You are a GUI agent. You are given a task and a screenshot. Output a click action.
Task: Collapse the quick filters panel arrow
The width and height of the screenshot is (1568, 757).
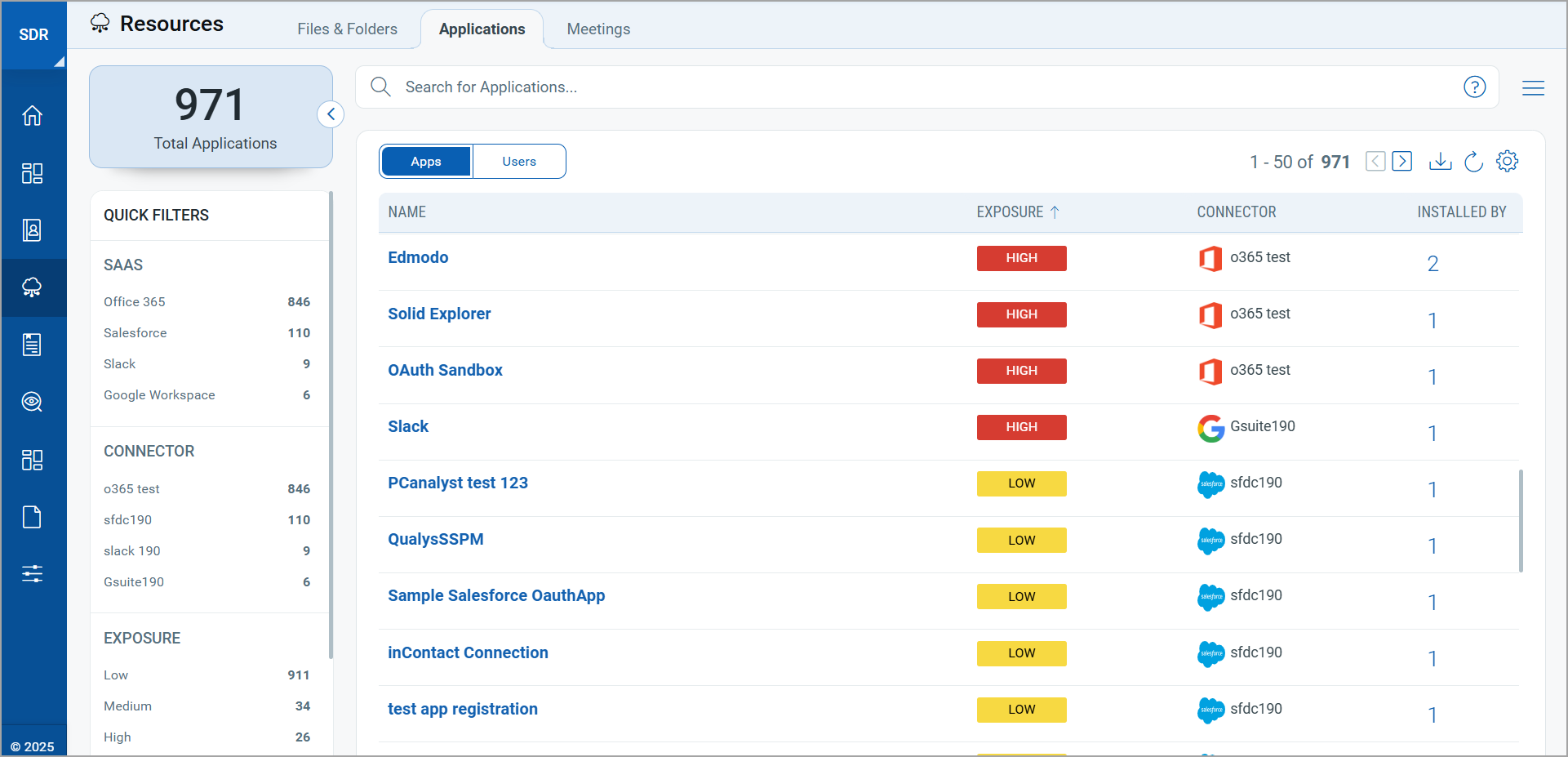(x=331, y=114)
